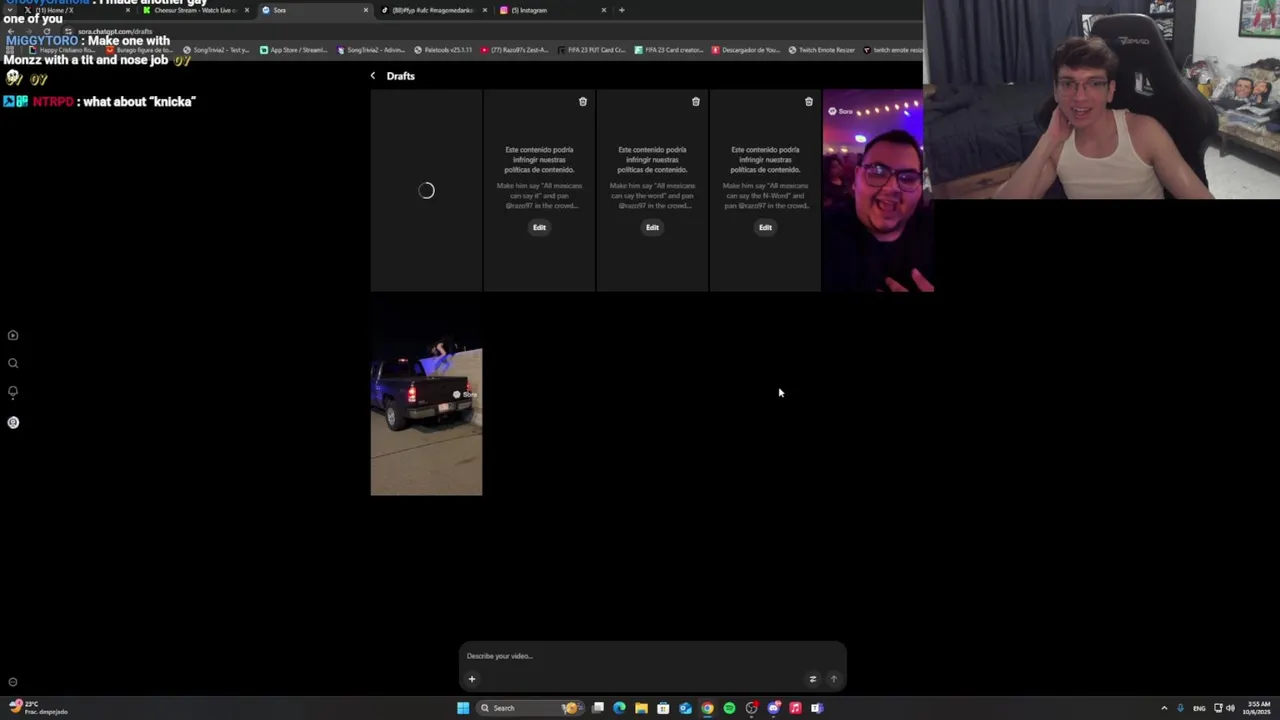Focus the "Describe your video" prompt field
Viewport: 1280px width, 720px height.
(652, 656)
